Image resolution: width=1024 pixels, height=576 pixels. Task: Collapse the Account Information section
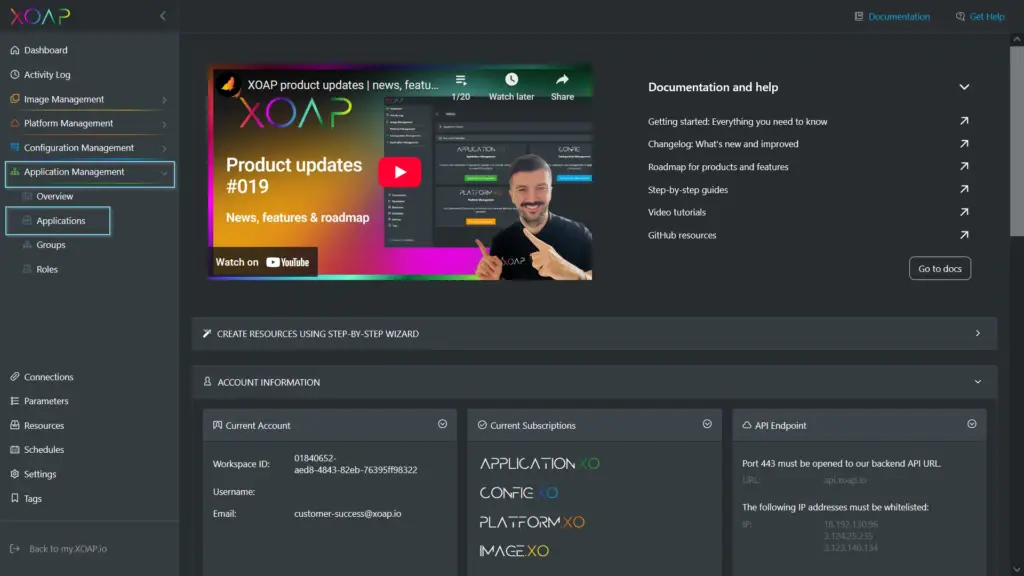click(977, 382)
